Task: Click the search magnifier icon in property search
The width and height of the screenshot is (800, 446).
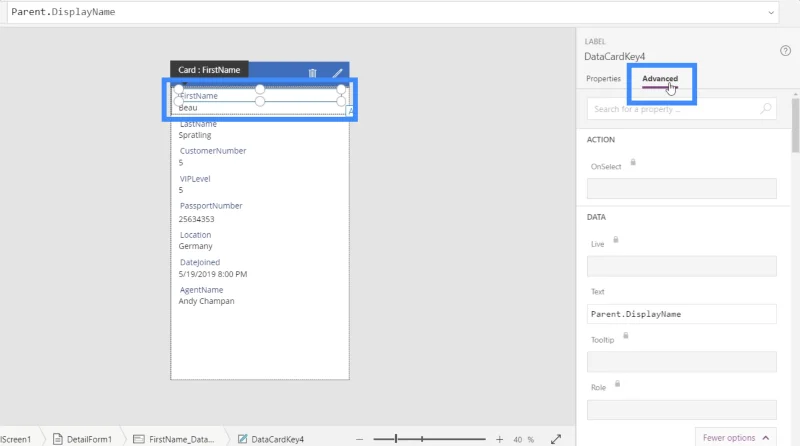Action: (765, 109)
